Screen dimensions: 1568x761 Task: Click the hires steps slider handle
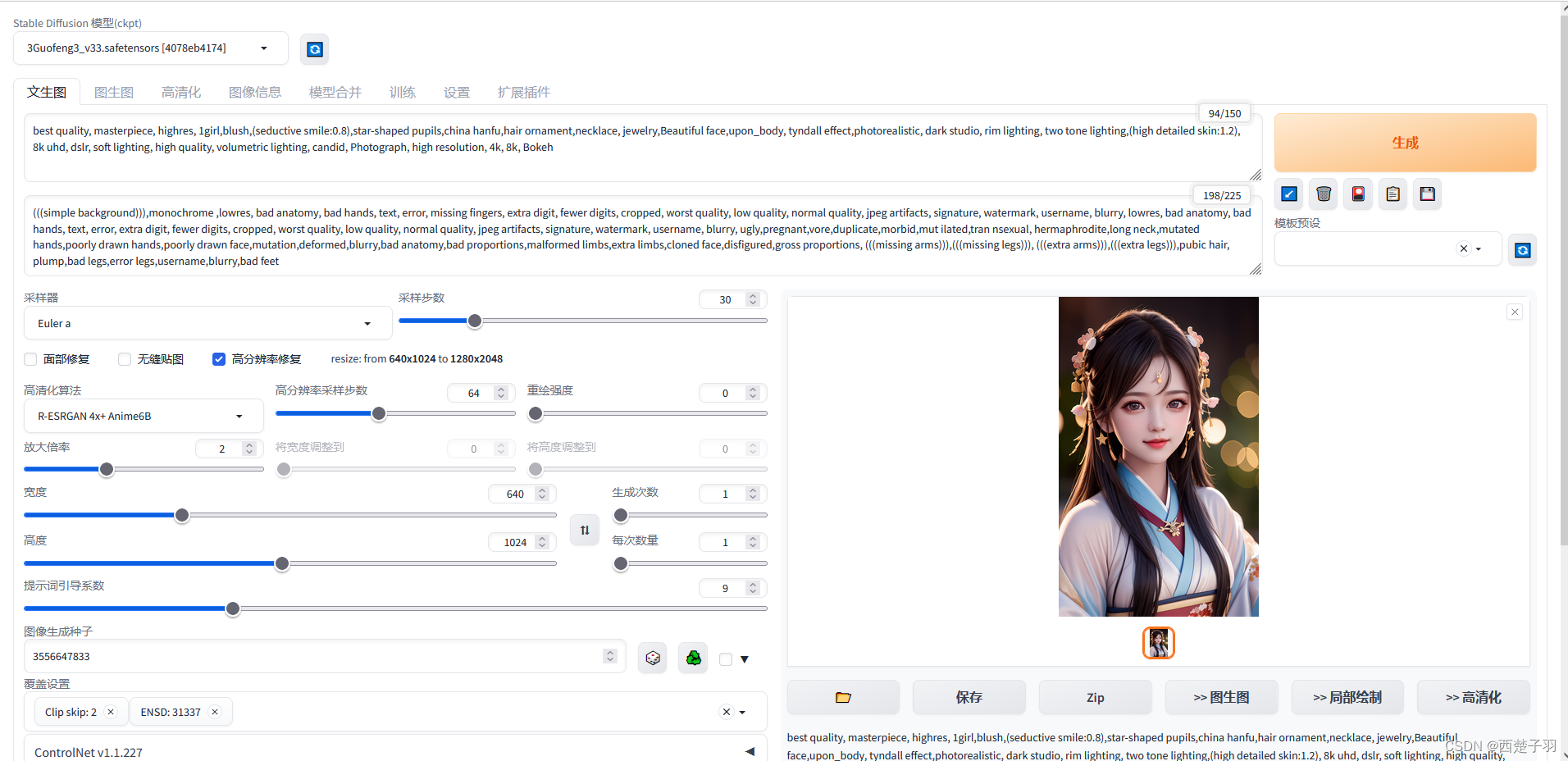[x=379, y=413]
